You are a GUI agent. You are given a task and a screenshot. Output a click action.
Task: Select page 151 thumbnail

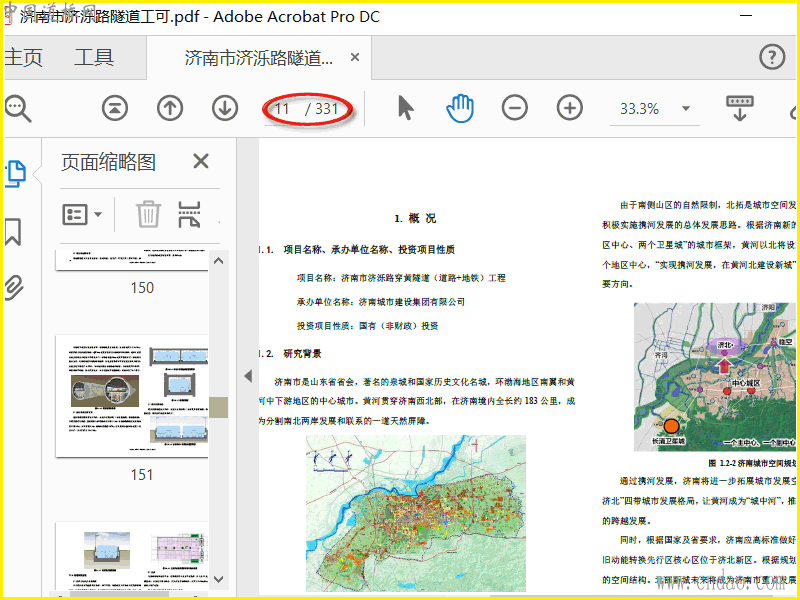[132, 396]
